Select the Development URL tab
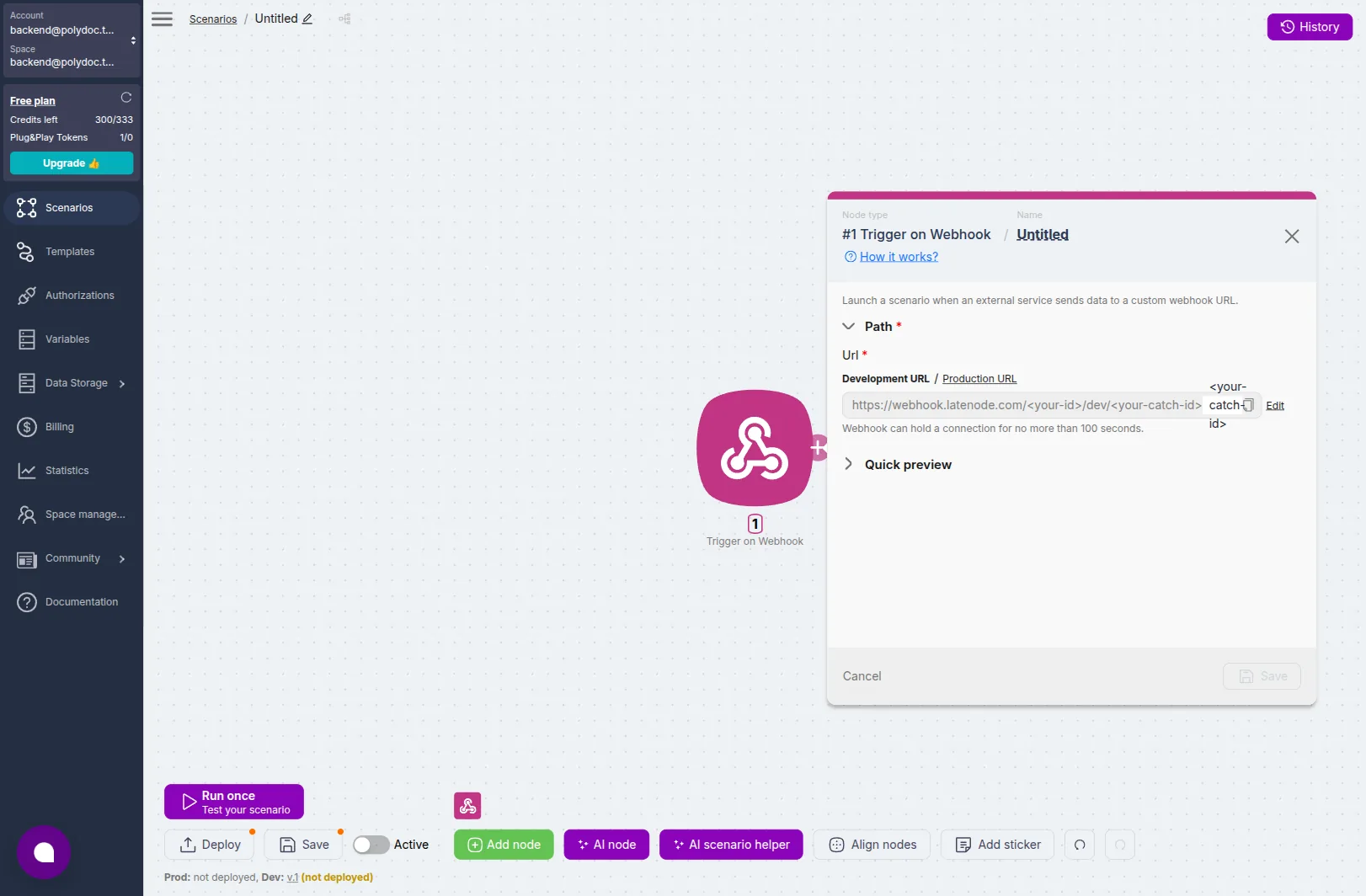1366x896 pixels. [886, 379]
